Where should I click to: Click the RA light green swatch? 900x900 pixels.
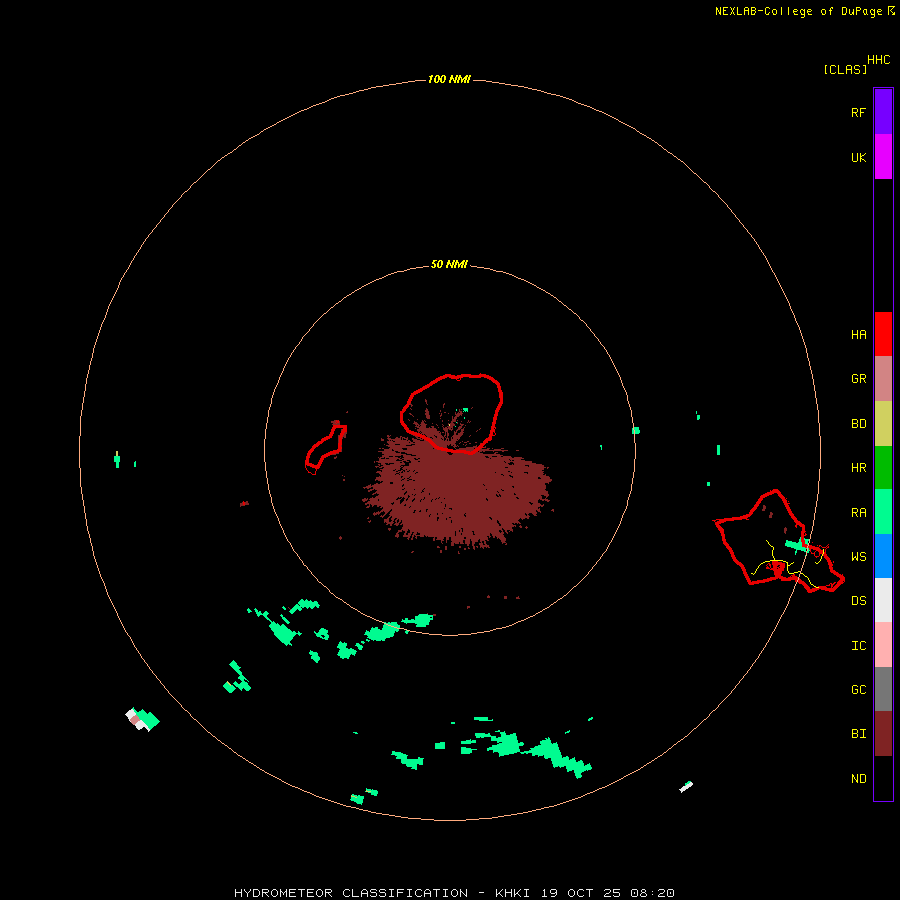coord(883,512)
